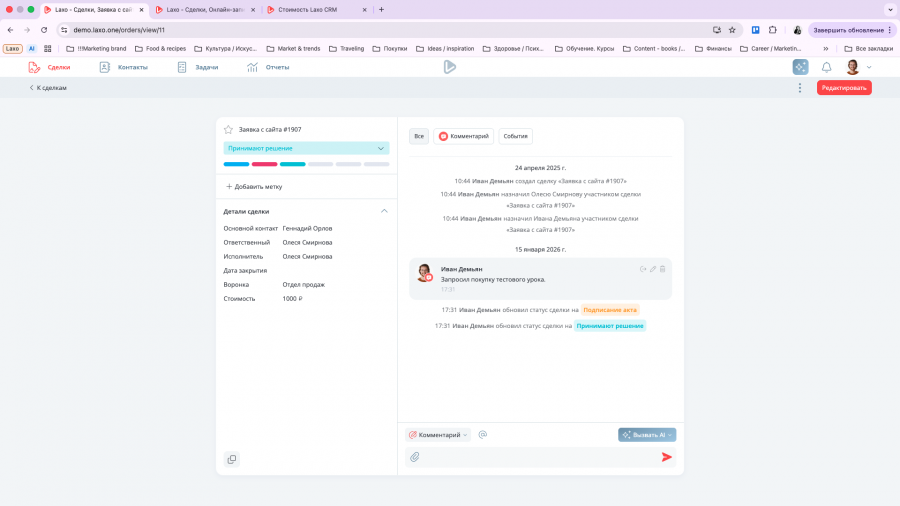Viewport: 900px width, 506px height.
Task: Click the copy icon in deal panel
Action: (x=232, y=459)
